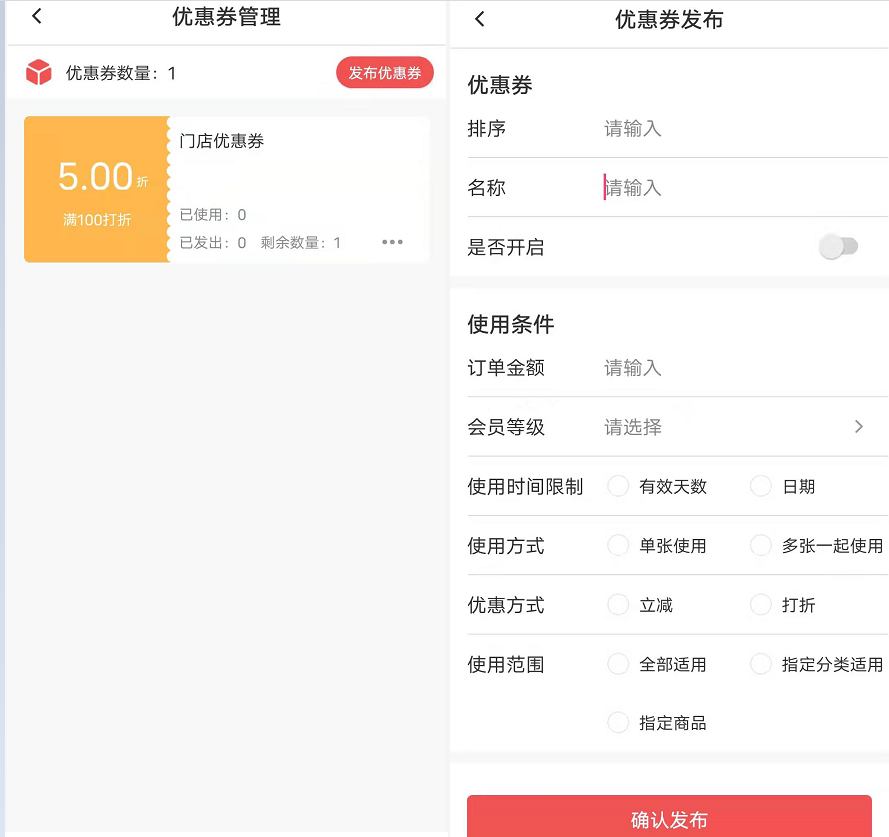Open the 会员等级 请选择 field
The height and width of the screenshot is (837, 889).
tap(633, 427)
